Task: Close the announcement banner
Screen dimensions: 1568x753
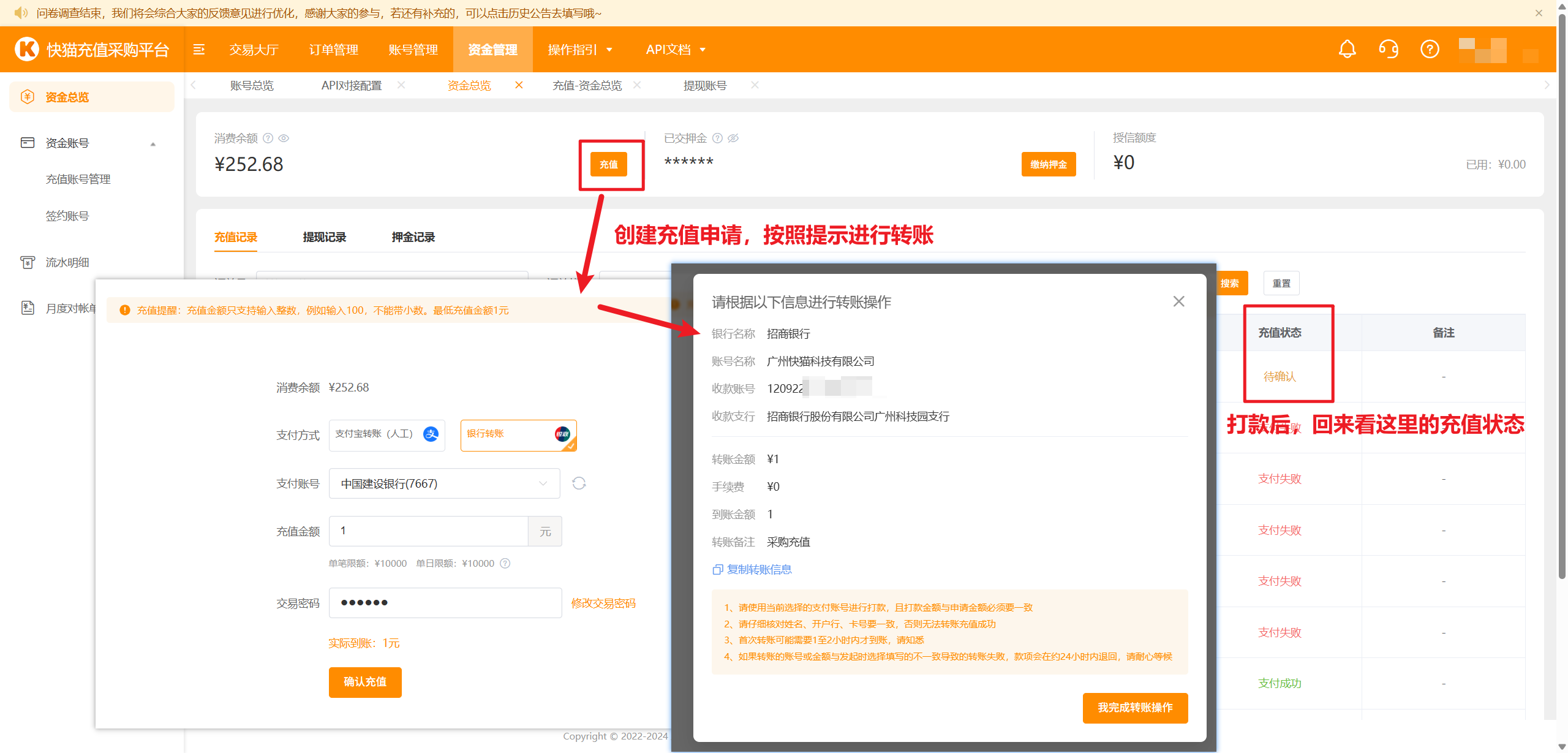Action: coord(1539,13)
